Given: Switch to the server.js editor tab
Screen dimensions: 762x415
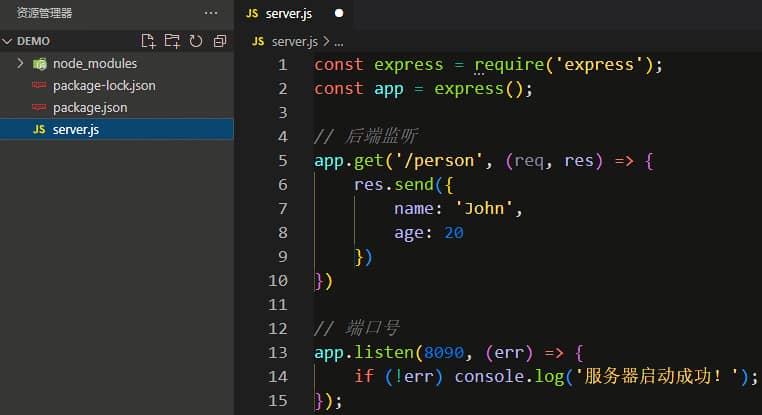Looking at the screenshot, I should click(288, 14).
